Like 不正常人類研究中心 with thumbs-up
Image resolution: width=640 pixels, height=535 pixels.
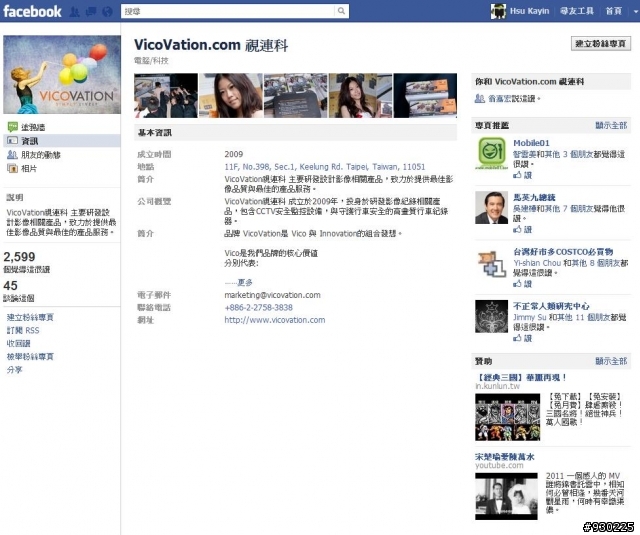point(522,338)
